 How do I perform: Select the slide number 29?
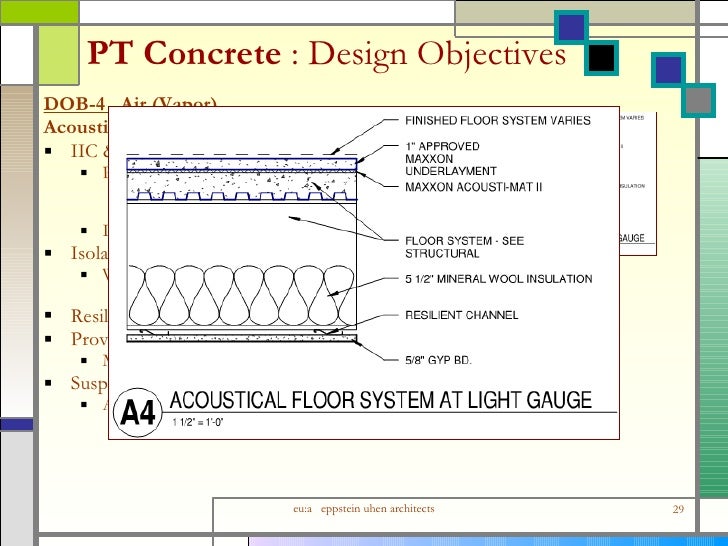click(678, 509)
